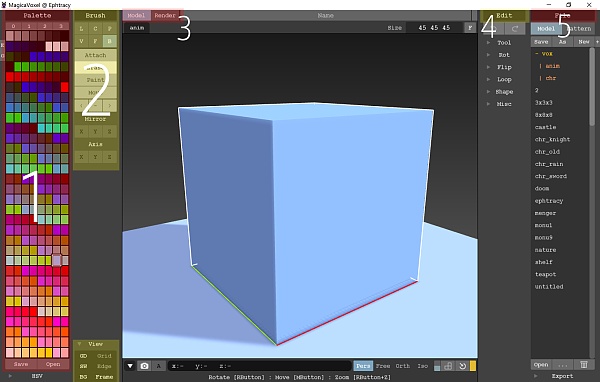Click palette Save button
This screenshot has width=600, height=382.
[21, 364]
